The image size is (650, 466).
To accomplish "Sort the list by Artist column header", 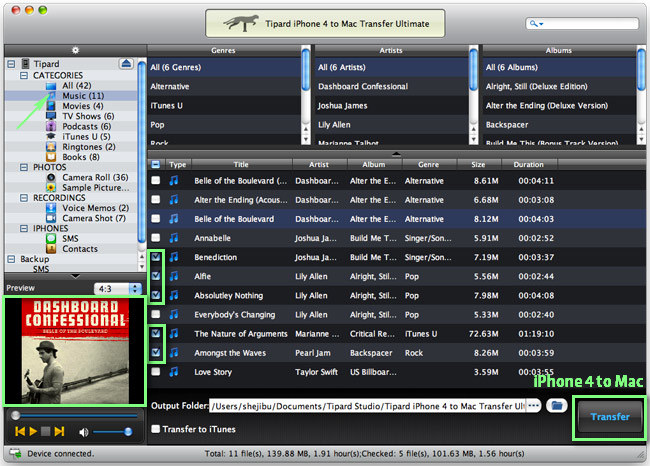I will click(319, 165).
